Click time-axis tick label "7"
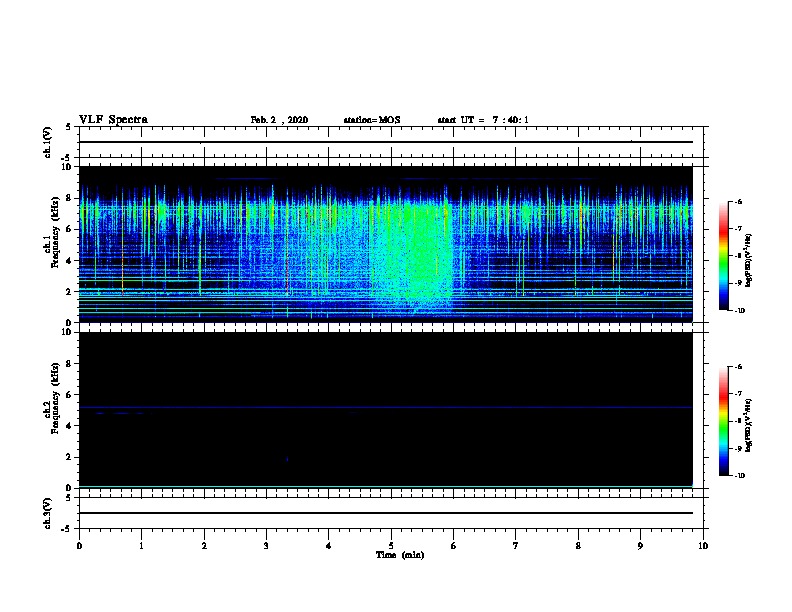 [516, 546]
